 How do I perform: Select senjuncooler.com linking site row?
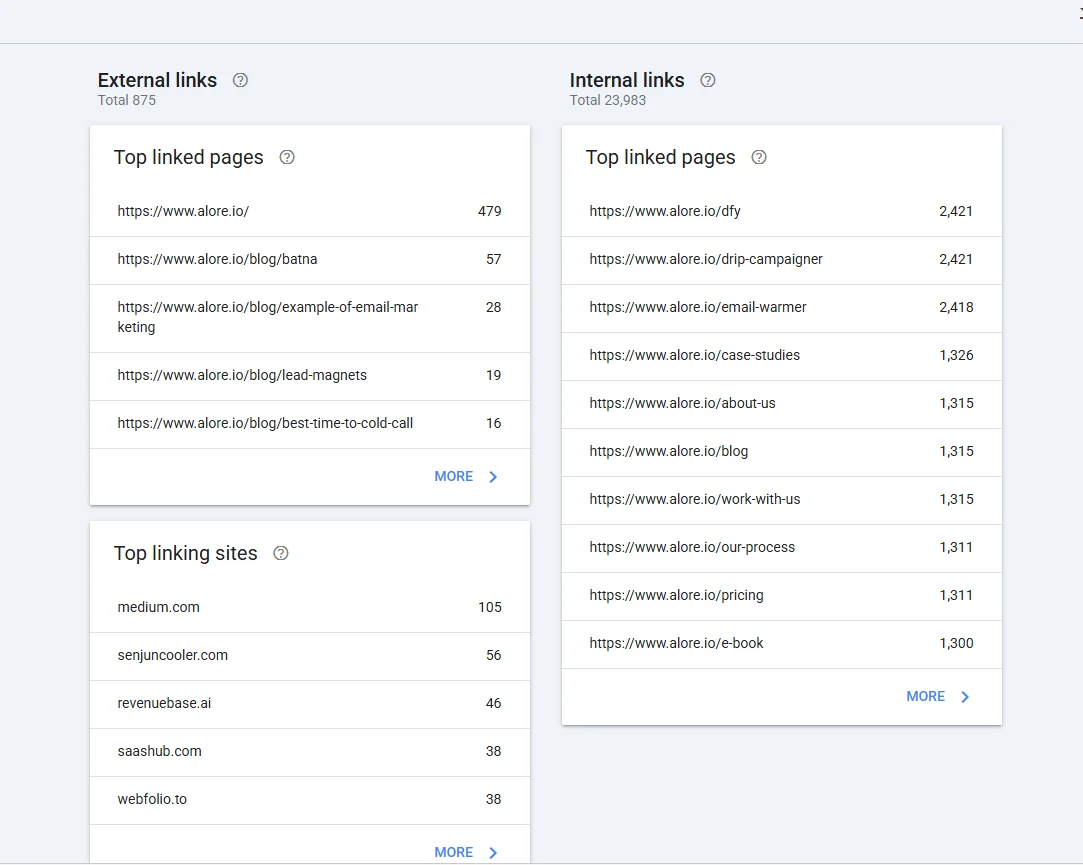[310, 656]
